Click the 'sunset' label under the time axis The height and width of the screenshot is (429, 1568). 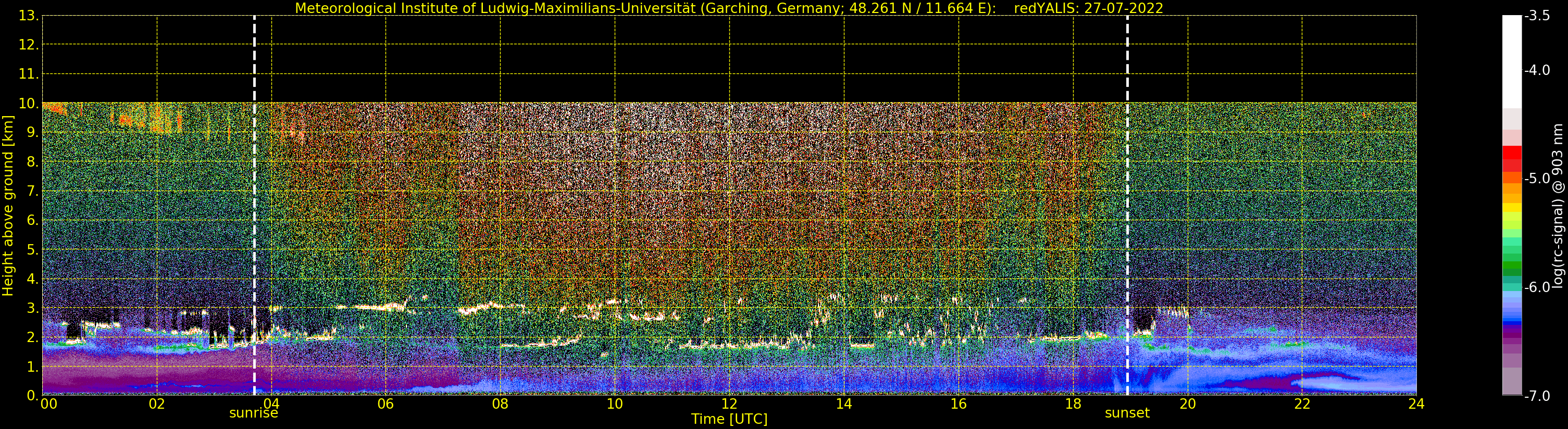(x=1127, y=413)
